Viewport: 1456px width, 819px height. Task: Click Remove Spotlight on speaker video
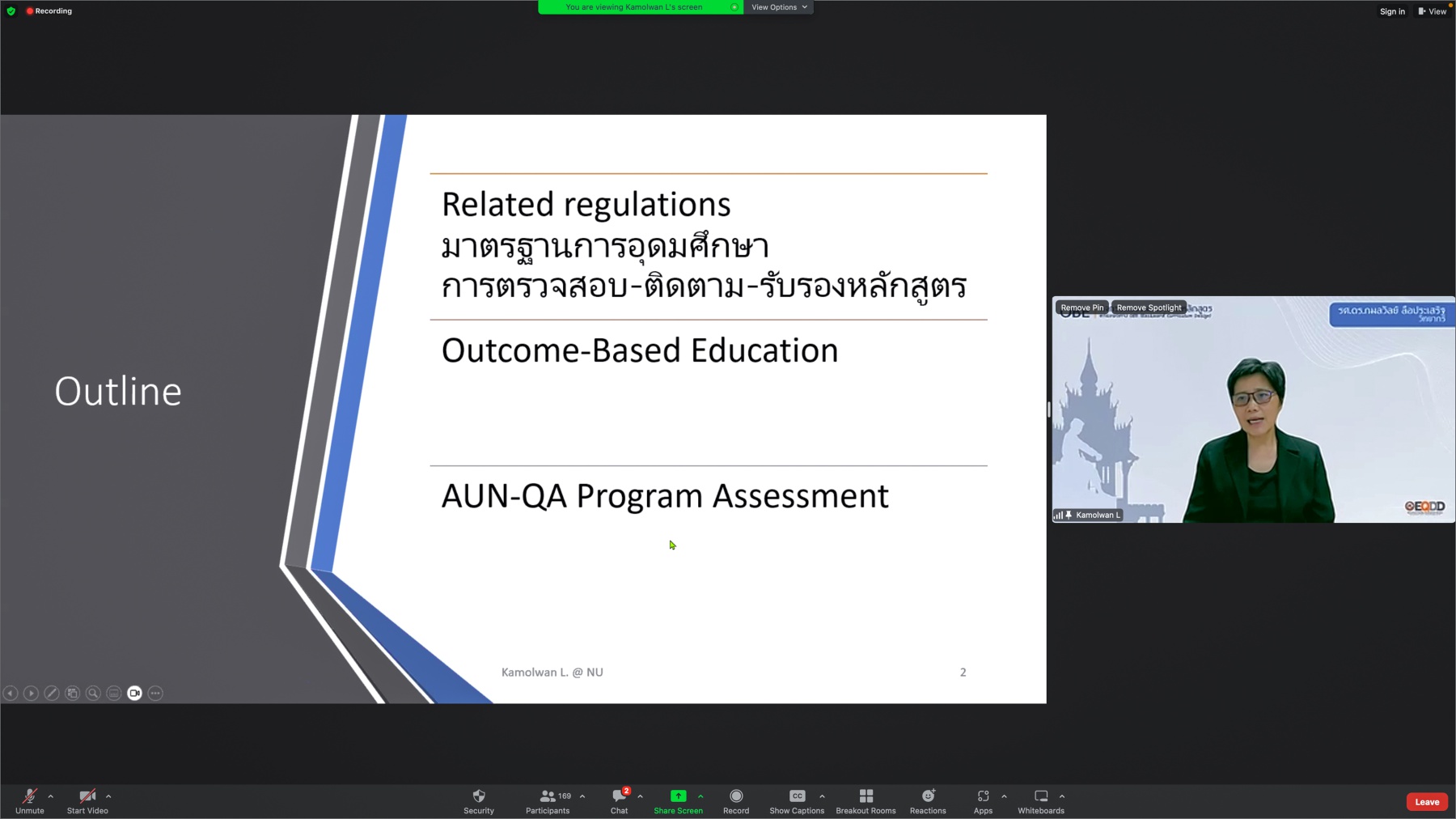click(1149, 308)
